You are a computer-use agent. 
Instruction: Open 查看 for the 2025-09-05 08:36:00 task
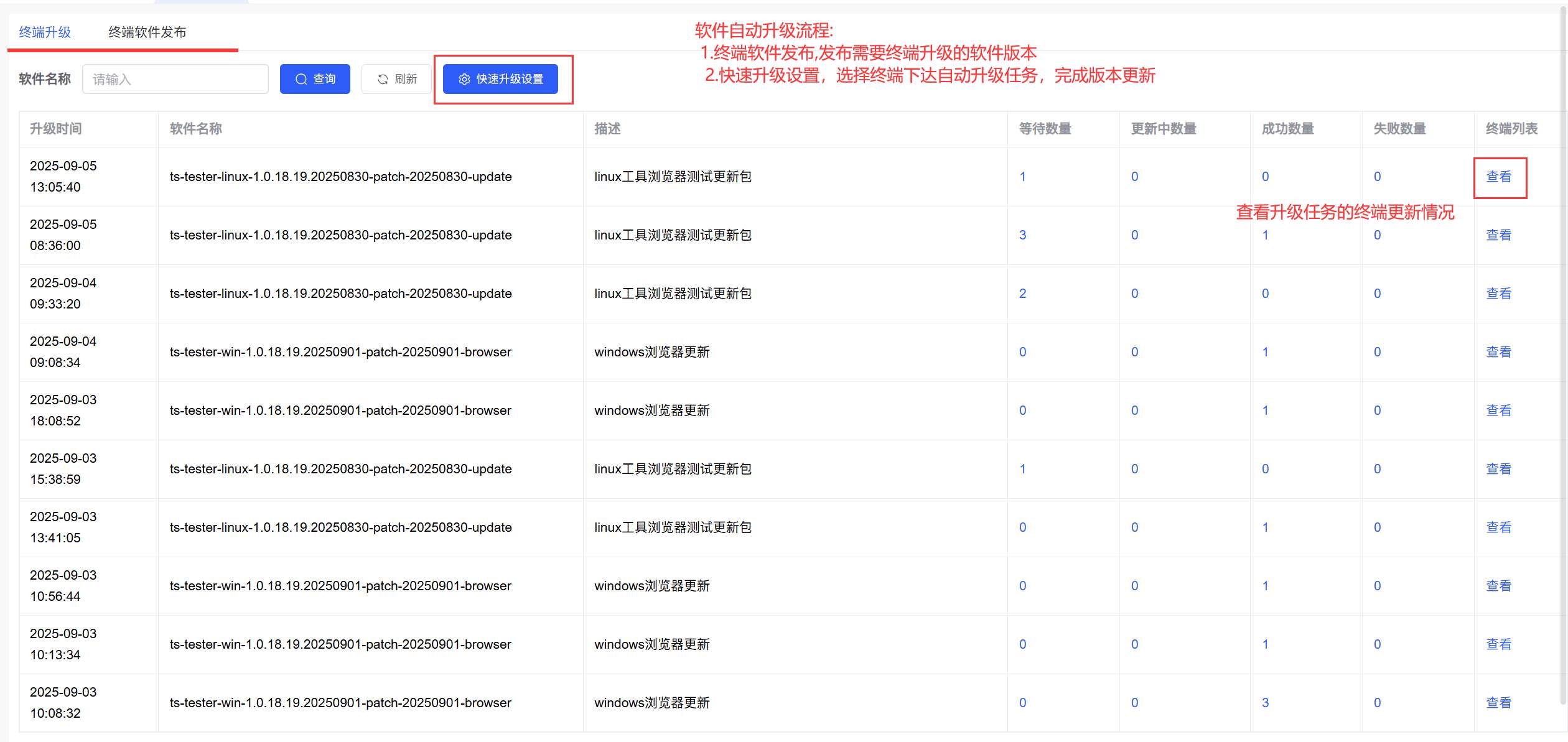tap(1498, 235)
